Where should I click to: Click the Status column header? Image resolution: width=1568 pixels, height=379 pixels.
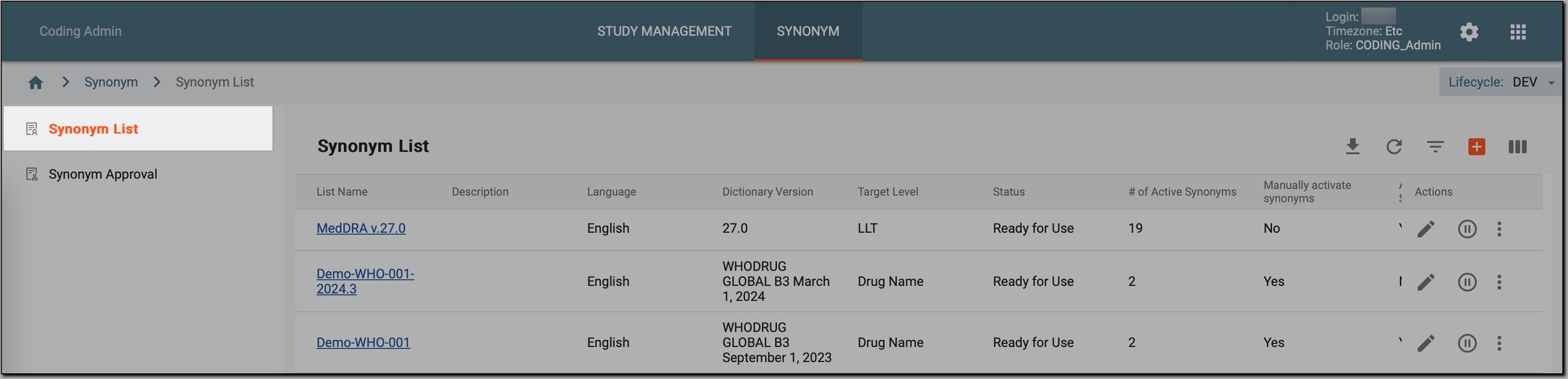tap(1009, 192)
